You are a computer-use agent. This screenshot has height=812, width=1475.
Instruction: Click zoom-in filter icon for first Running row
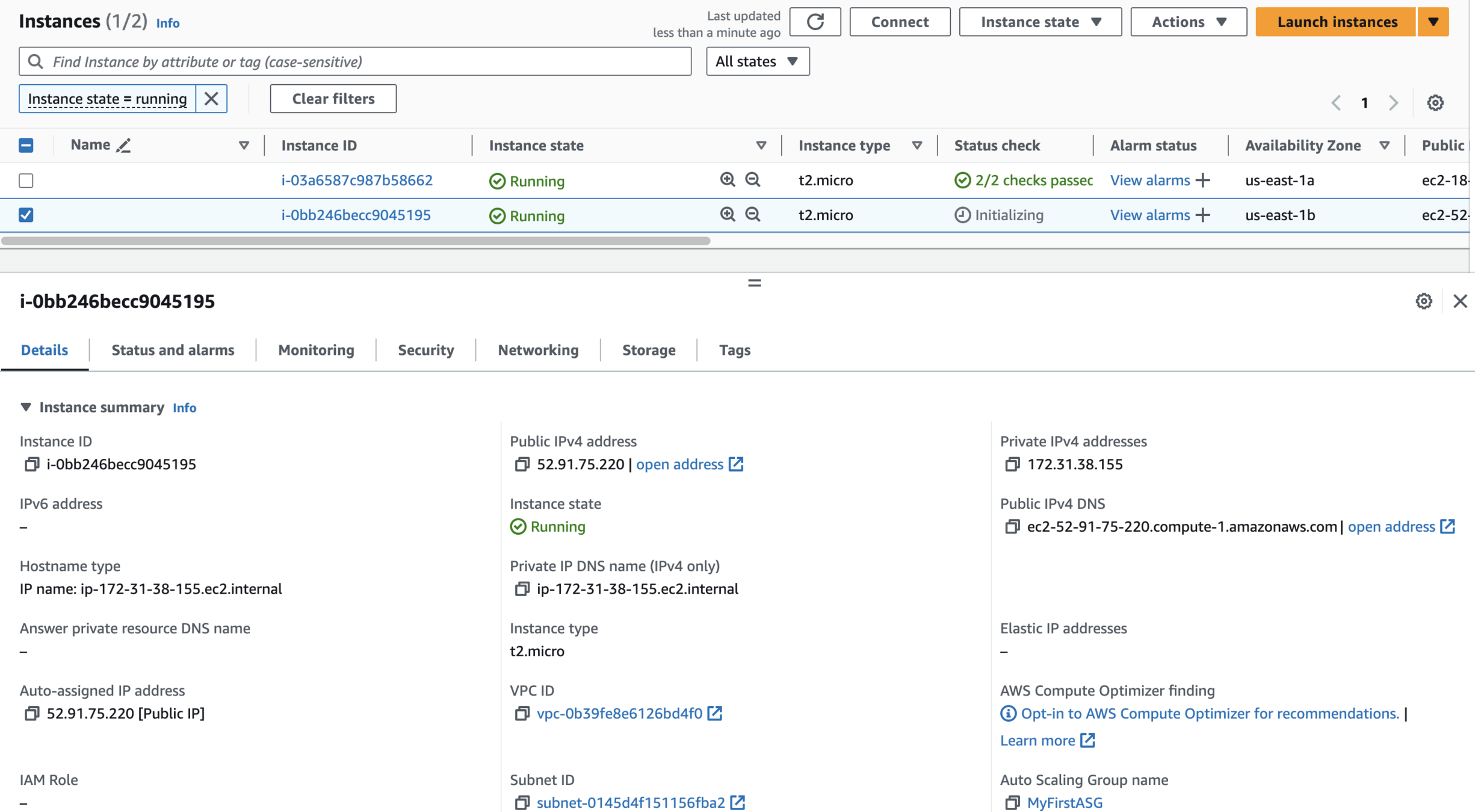pyautogui.click(x=727, y=180)
